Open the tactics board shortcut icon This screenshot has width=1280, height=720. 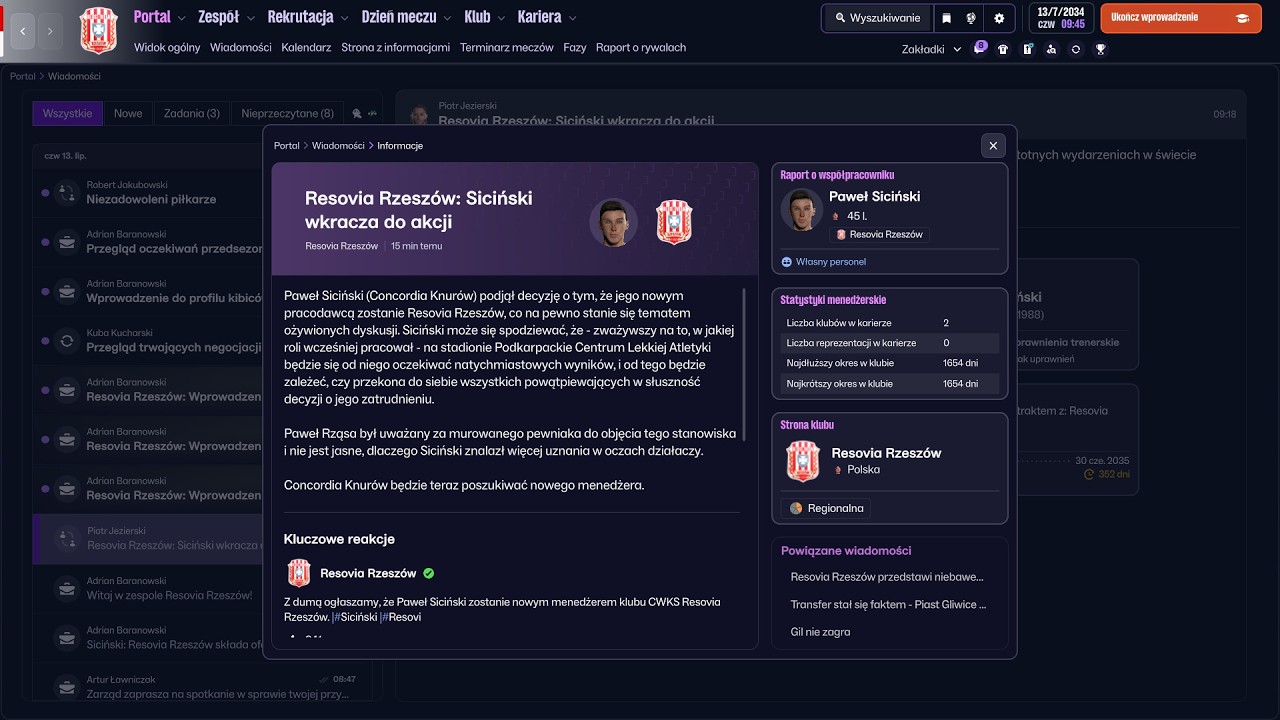tap(1027, 49)
